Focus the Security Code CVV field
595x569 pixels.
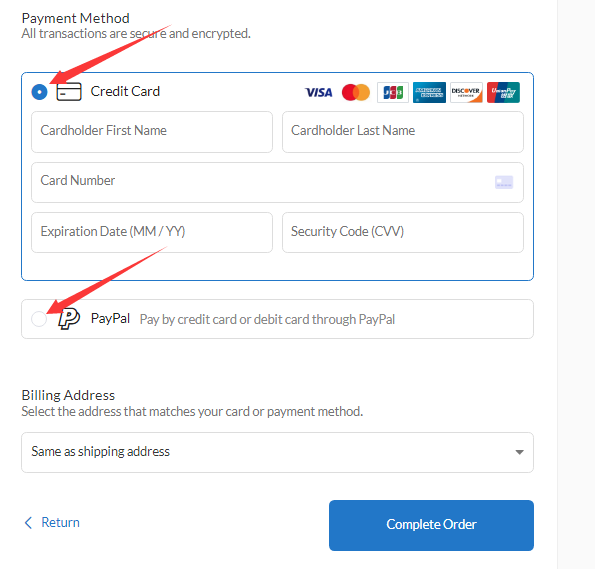[x=403, y=232]
